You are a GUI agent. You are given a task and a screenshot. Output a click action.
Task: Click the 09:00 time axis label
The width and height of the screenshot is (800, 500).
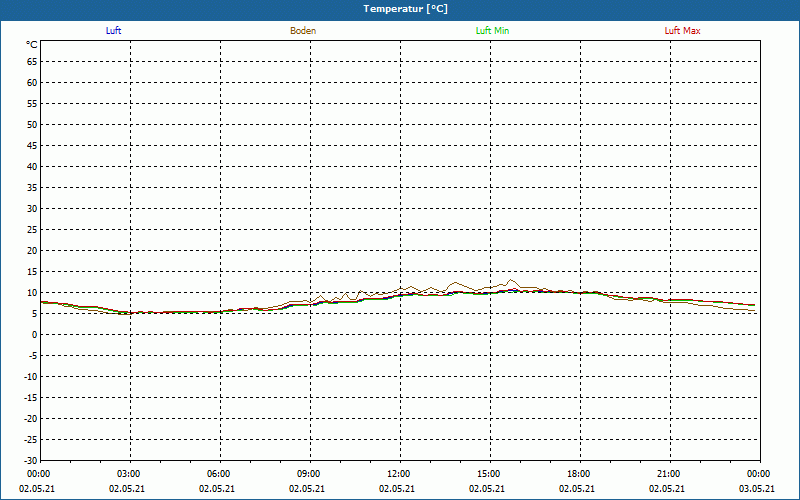[309, 474]
